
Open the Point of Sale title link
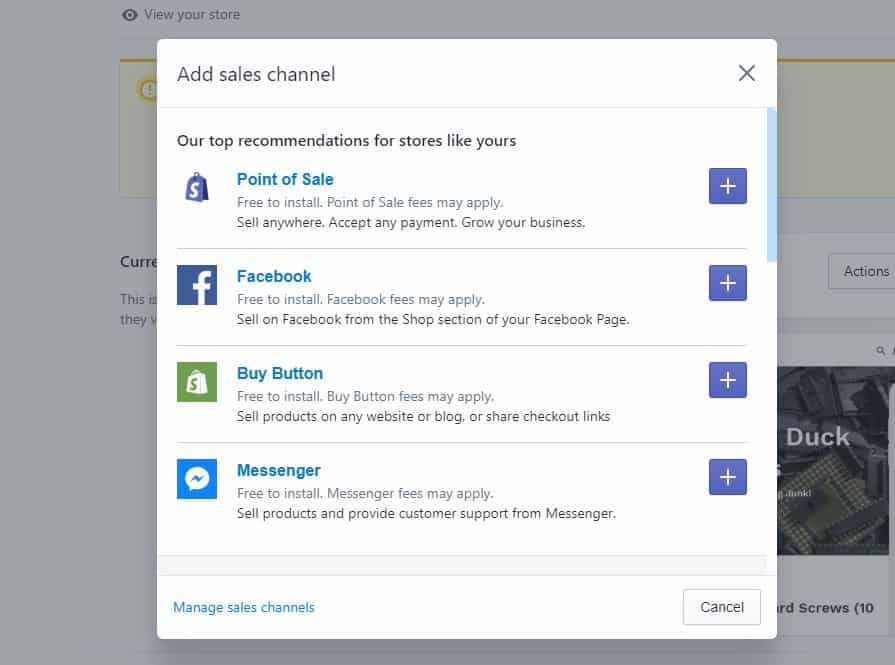coord(285,179)
